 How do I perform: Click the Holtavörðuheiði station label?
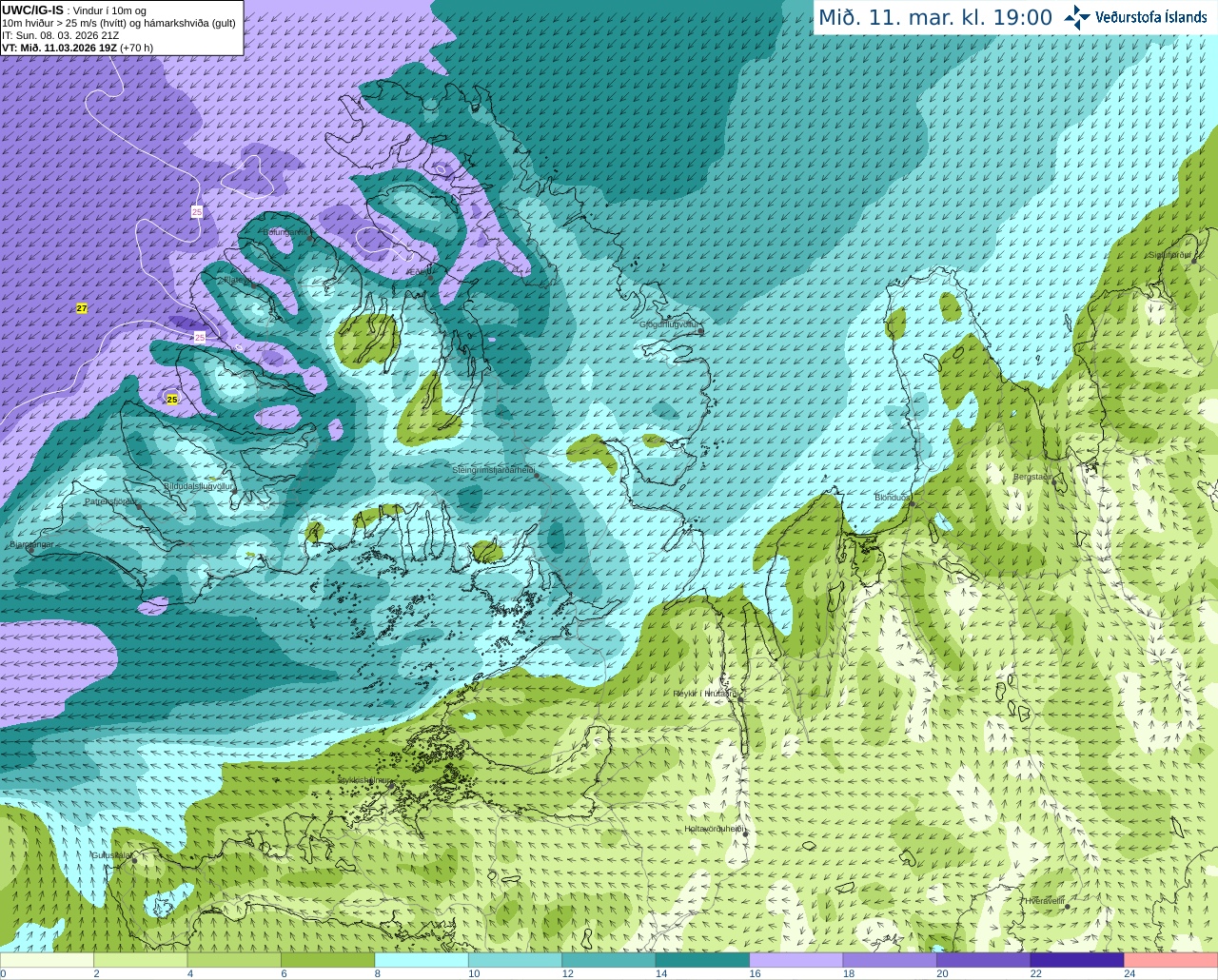coord(714,829)
